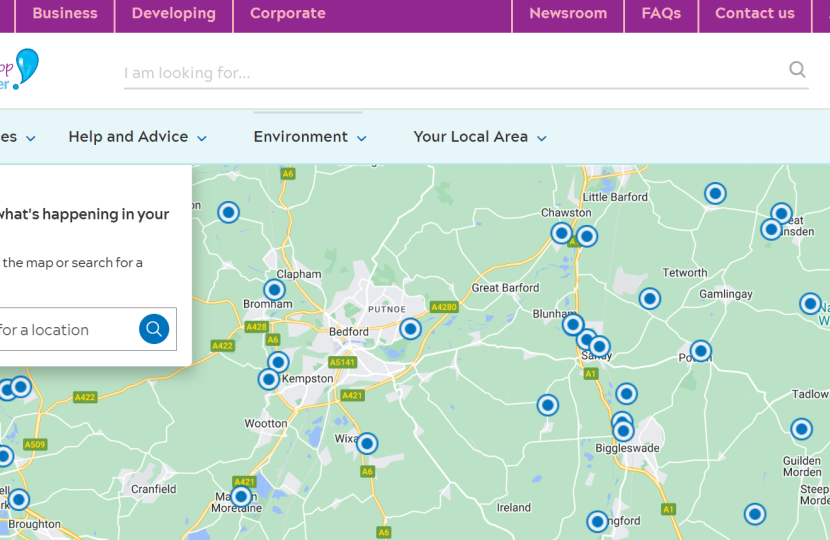The image size is (830, 540).
Task: Open the Business tab
Action: pyautogui.click(x=65, y=14)
